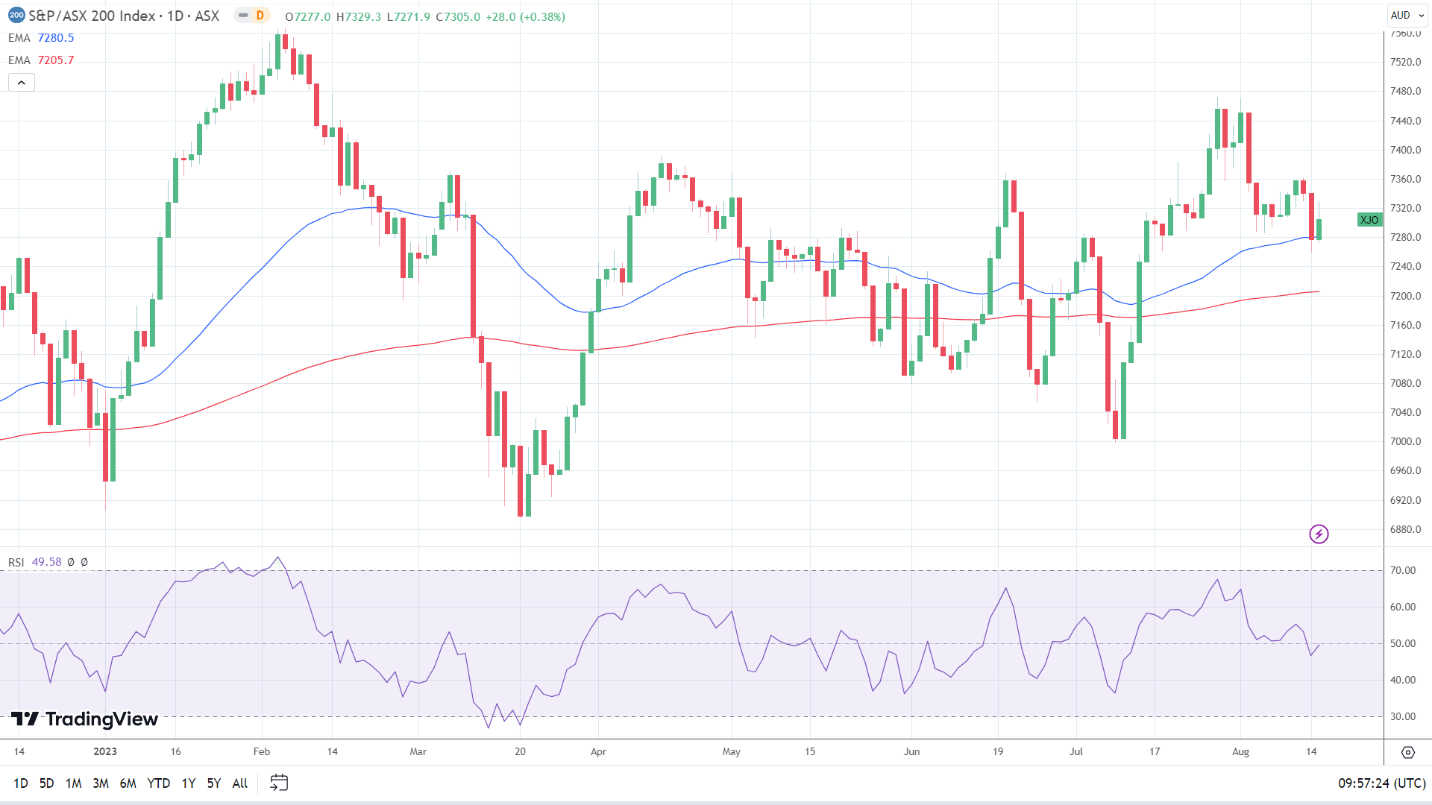Click the green XJO price label
This screenshot has height=805, width=1432.
tap(1370, 220)
